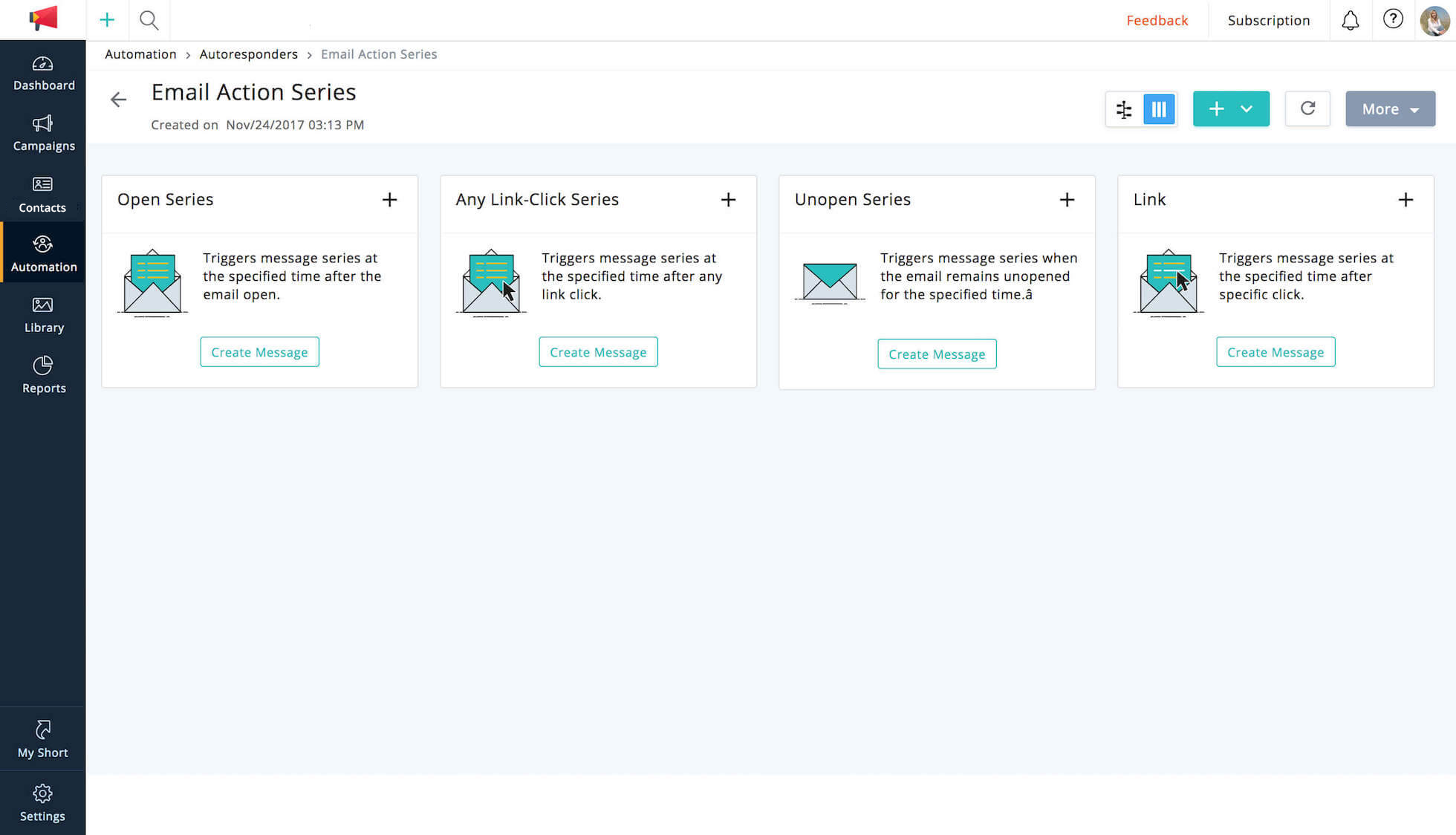
Task: Open the Contacts section
Action: click(43, 195)
